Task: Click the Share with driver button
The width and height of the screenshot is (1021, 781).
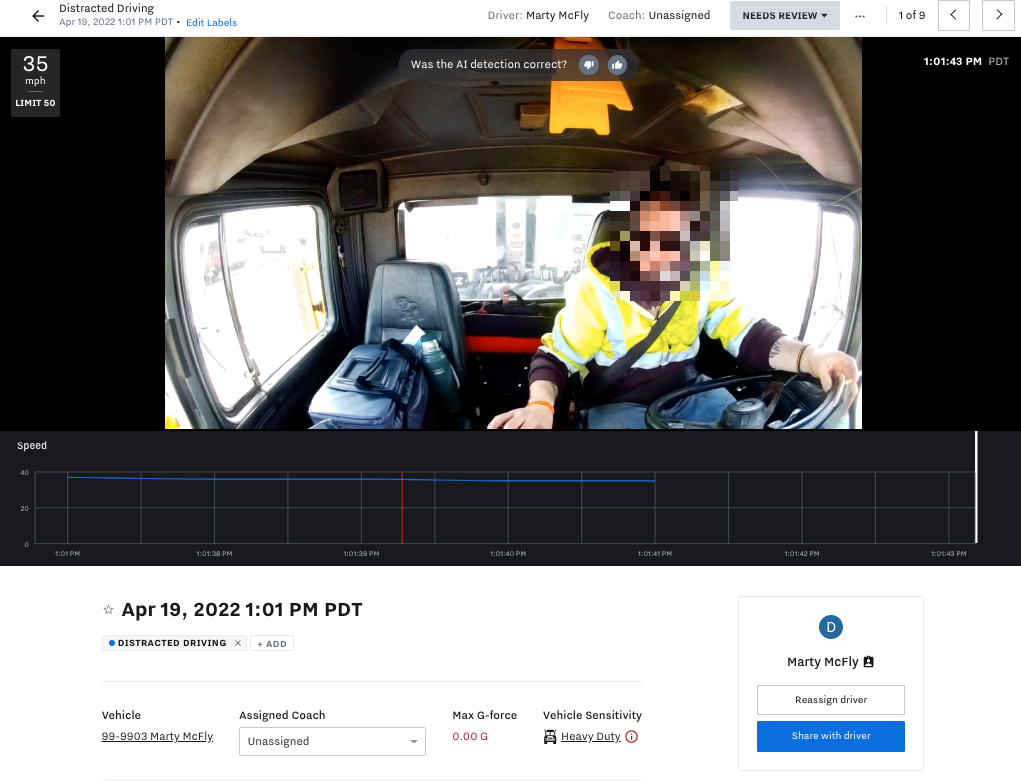Action: click(x=830, y=736)
